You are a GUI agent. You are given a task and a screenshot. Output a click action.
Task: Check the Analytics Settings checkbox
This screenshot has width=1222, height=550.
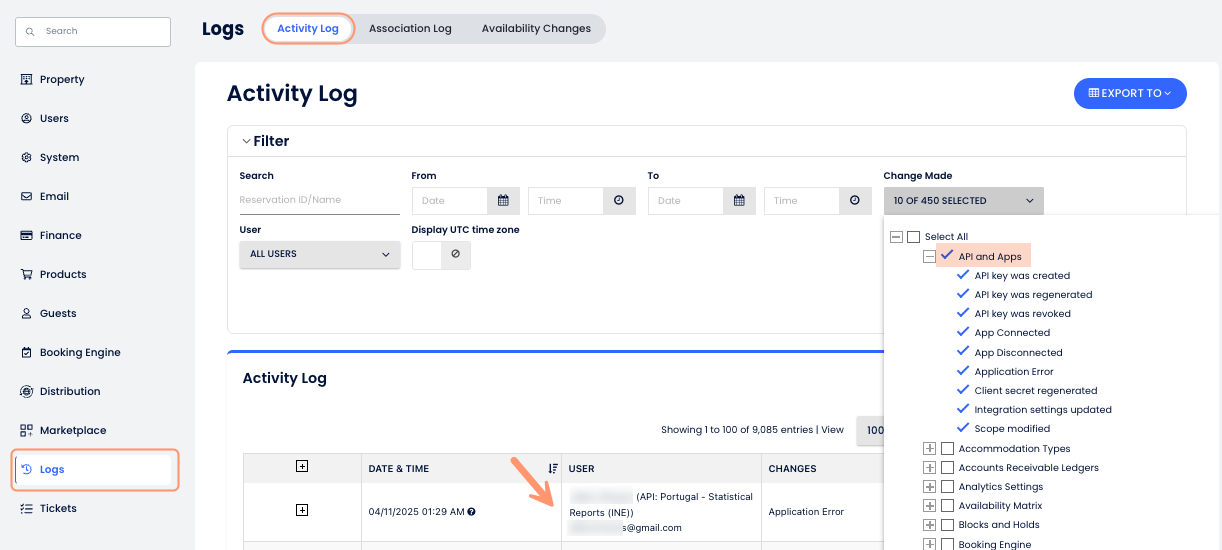948,487
